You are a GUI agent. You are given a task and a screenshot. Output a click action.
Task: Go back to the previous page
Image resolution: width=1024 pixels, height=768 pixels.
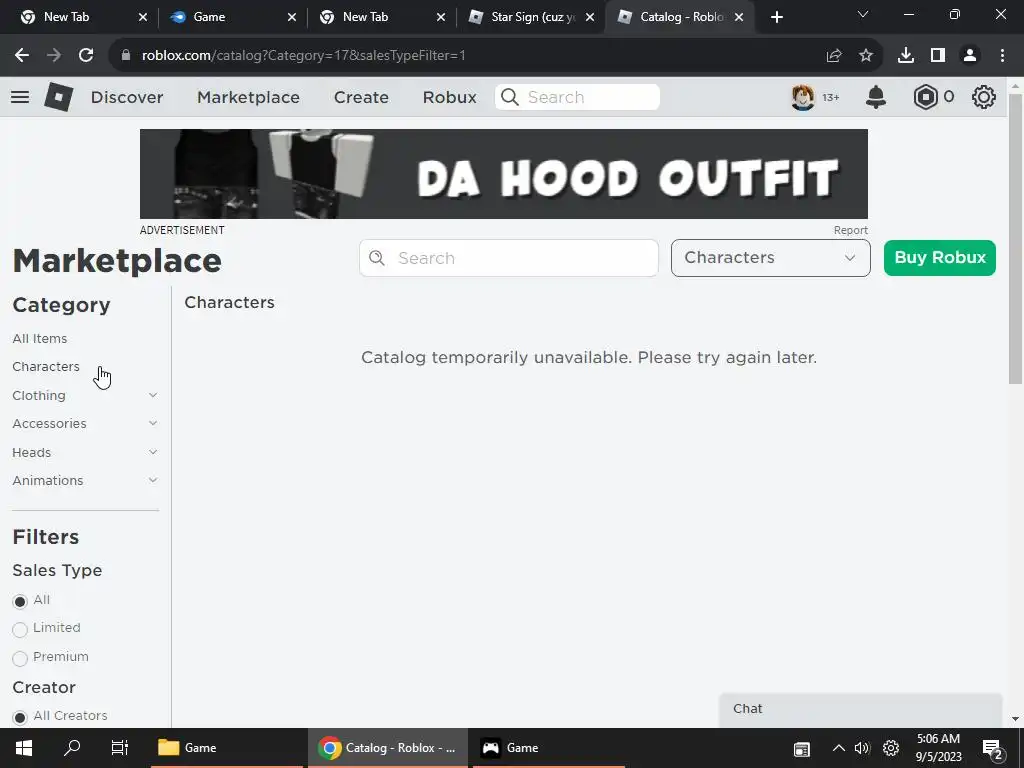(x=22, y=56)
